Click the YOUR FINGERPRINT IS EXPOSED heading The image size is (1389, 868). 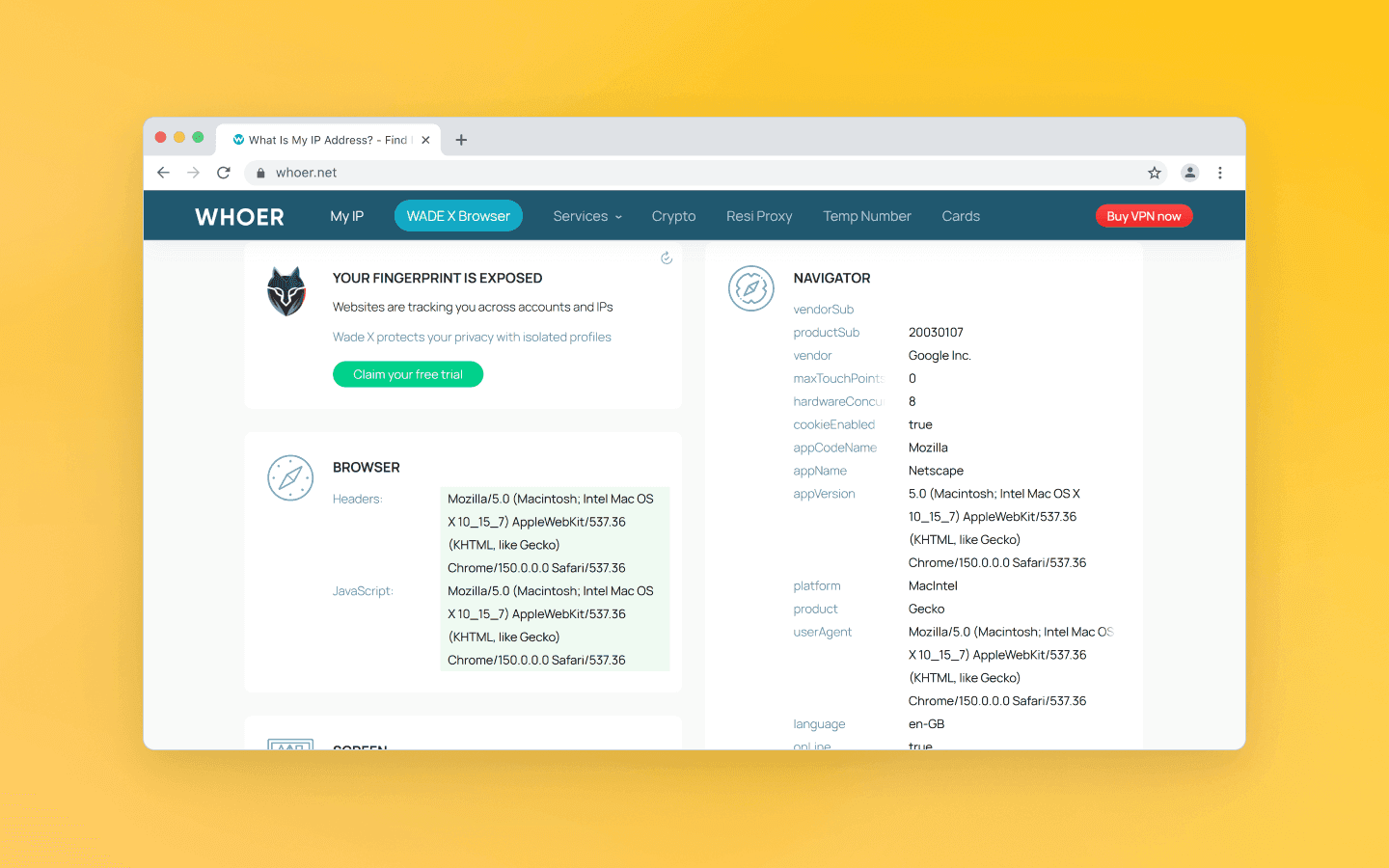(437, 278)
